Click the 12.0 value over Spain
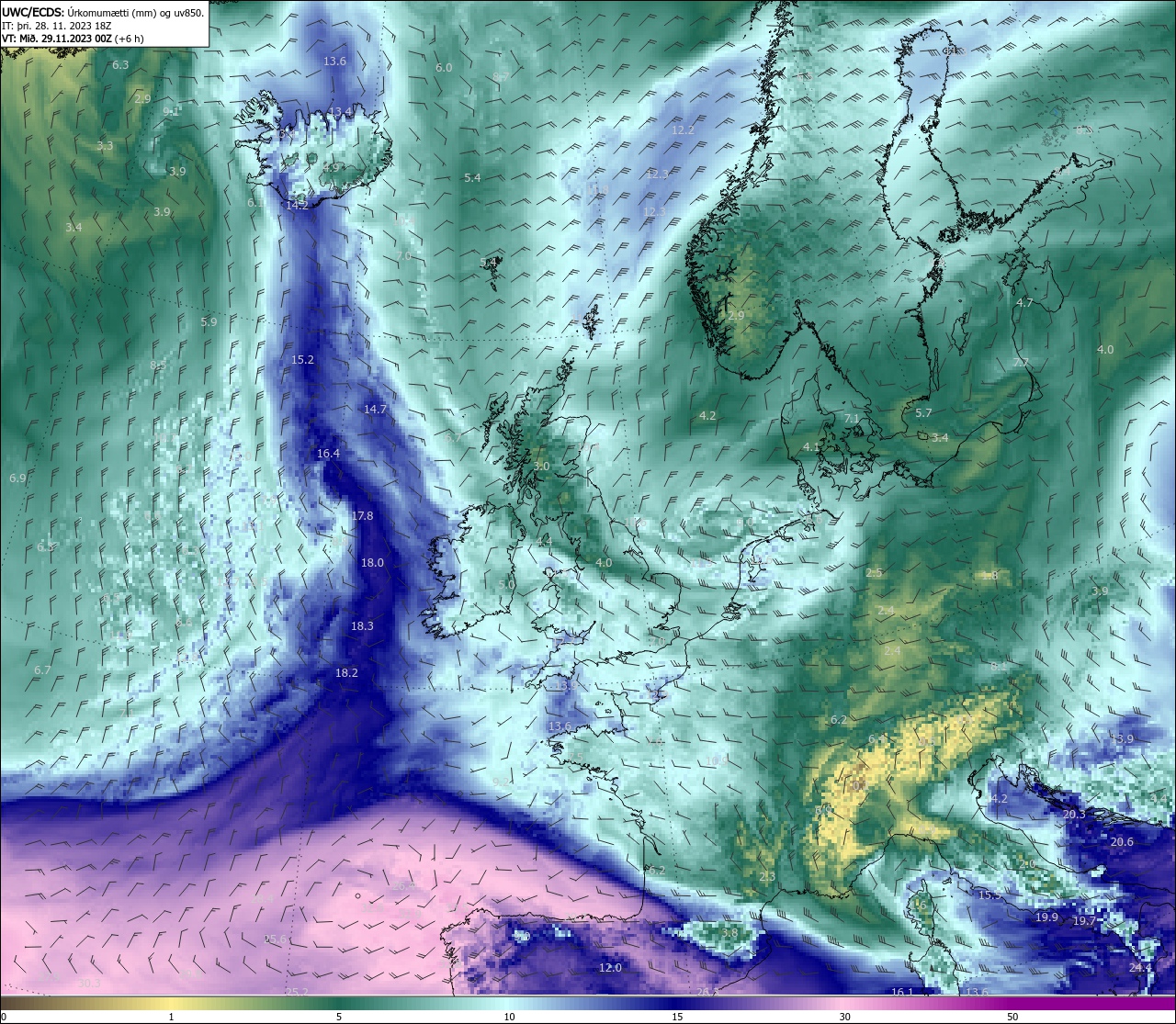 pos(610,968)
